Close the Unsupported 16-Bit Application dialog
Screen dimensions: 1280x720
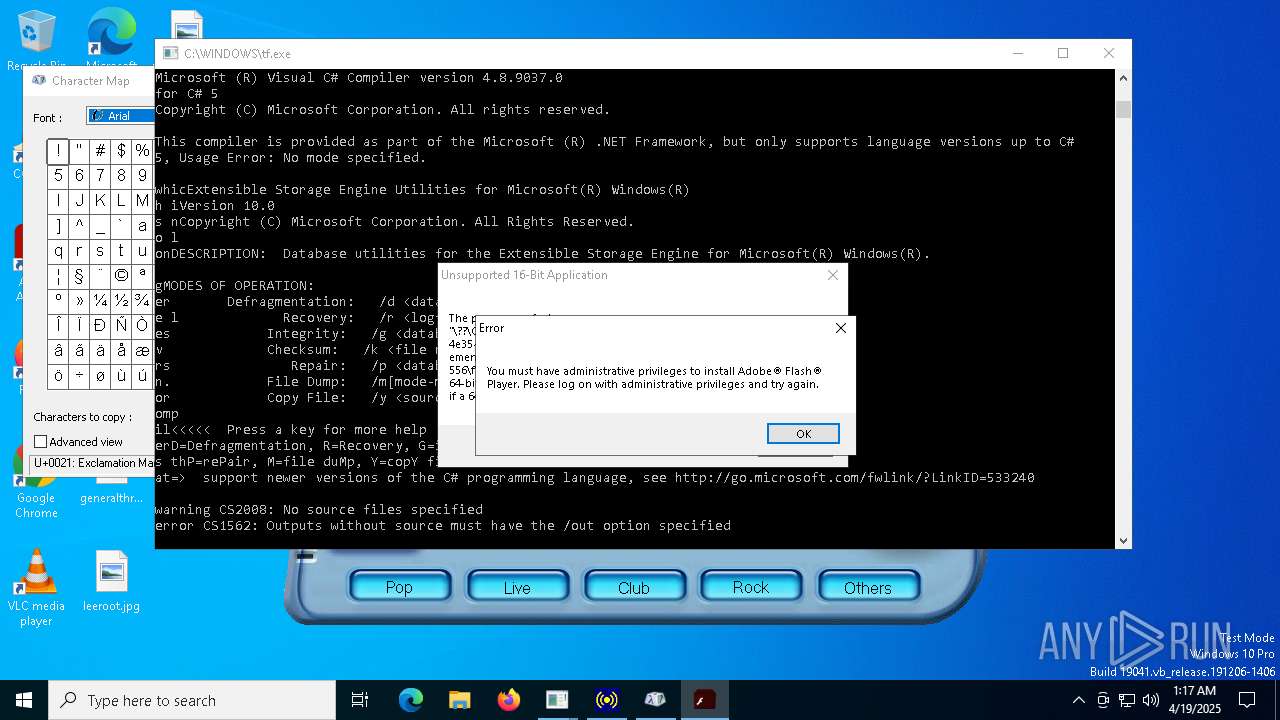[x=832, y=275]
